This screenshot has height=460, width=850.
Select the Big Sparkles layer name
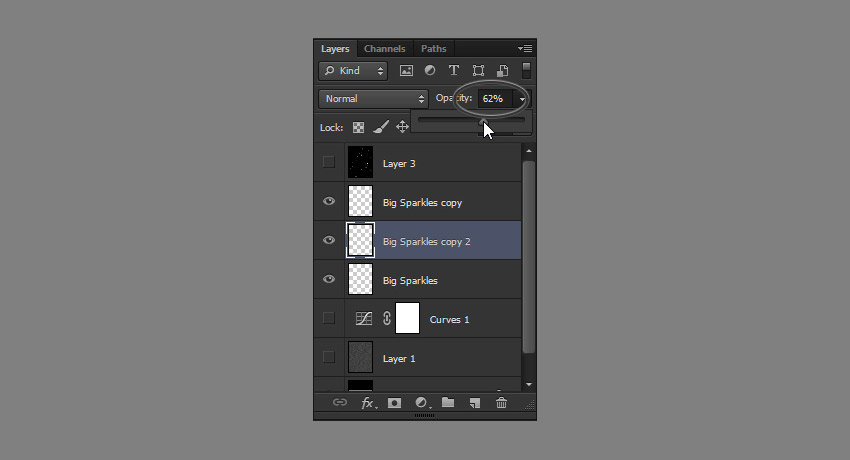[410, 281]
